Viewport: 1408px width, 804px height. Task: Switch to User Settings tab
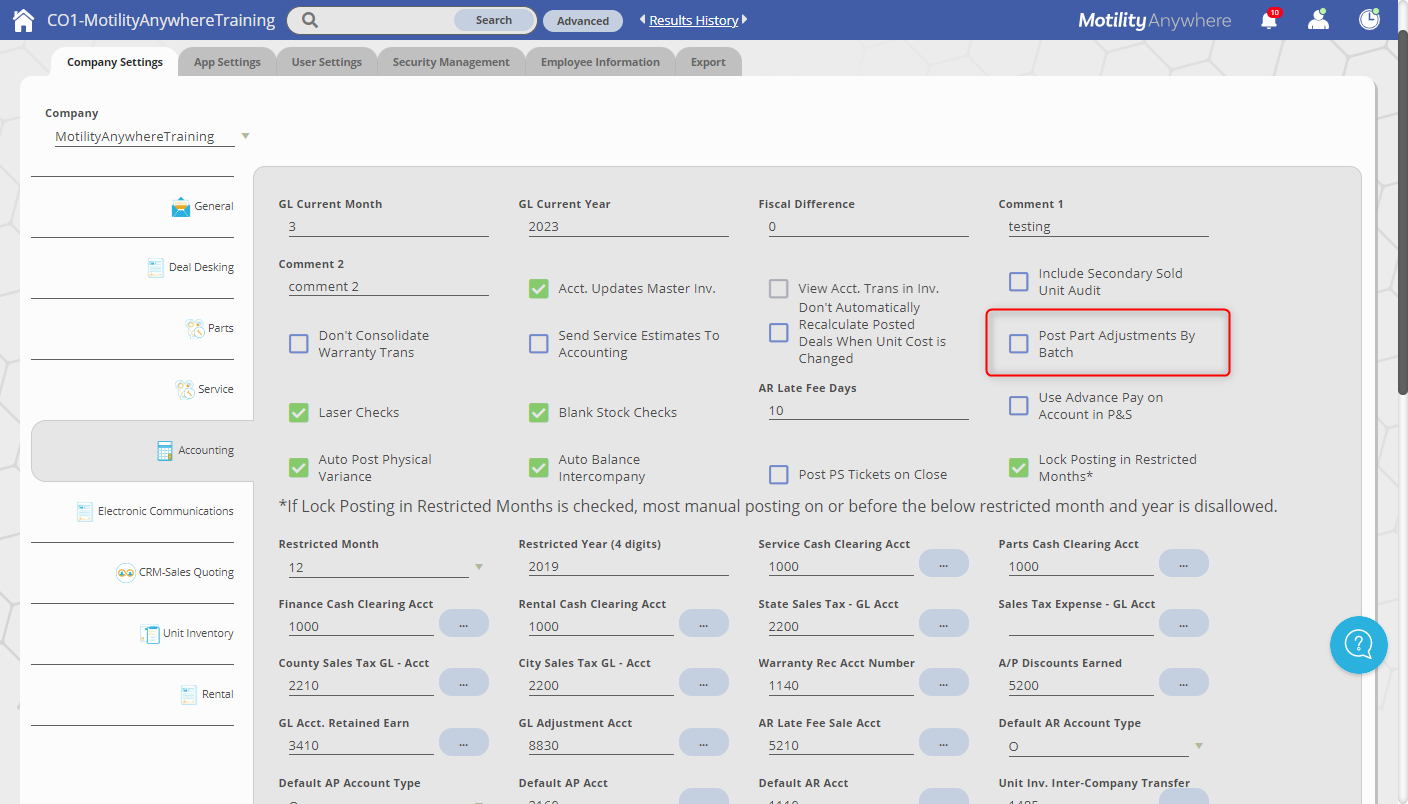326,62
